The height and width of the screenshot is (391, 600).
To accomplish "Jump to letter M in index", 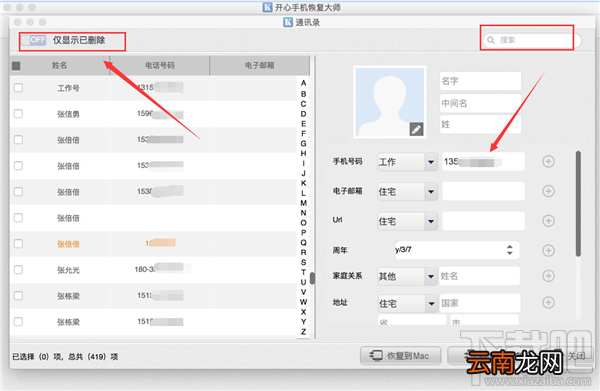I will coord(303,203).
